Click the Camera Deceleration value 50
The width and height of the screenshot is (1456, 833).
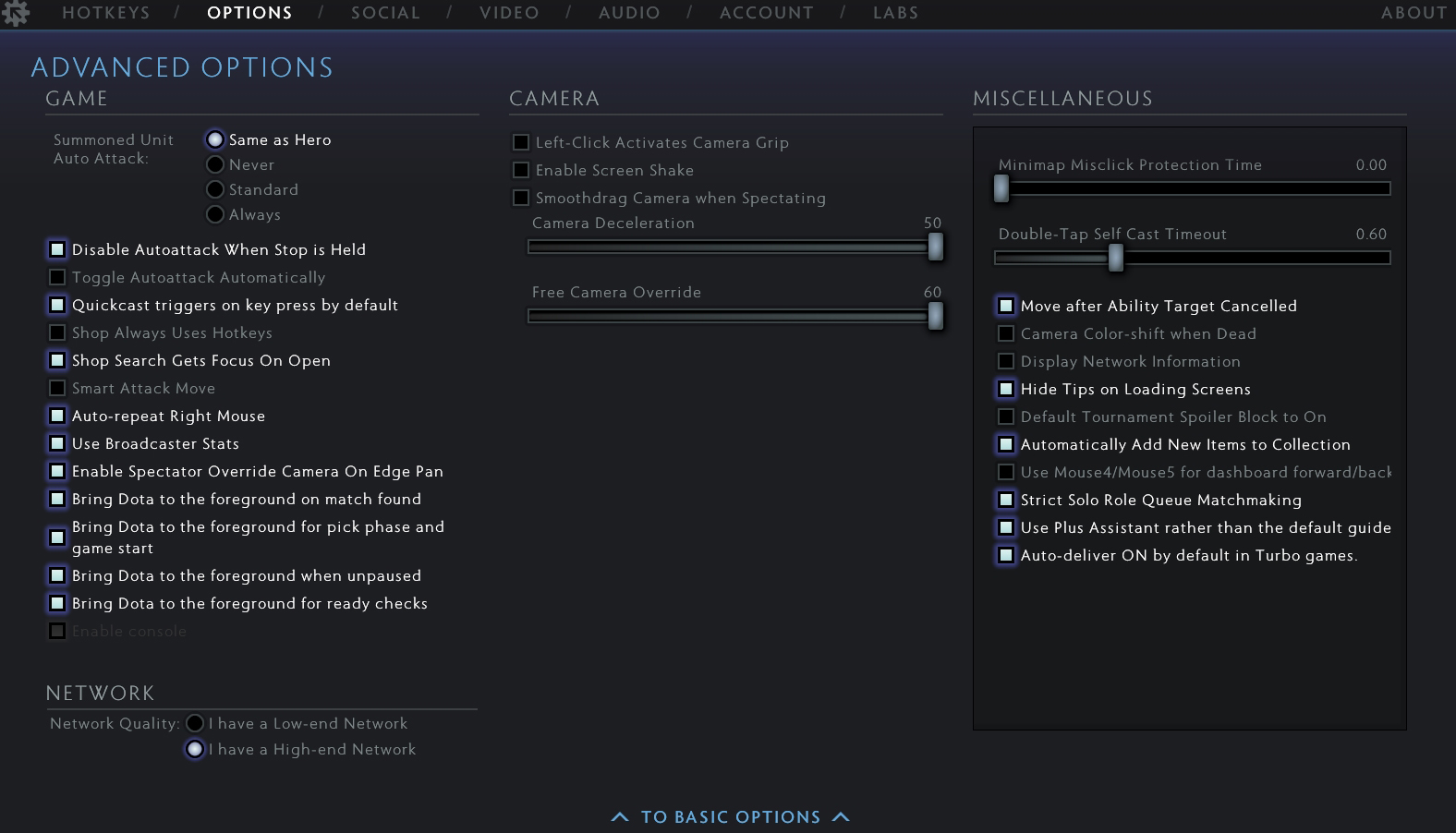click(x=932, y=223)
